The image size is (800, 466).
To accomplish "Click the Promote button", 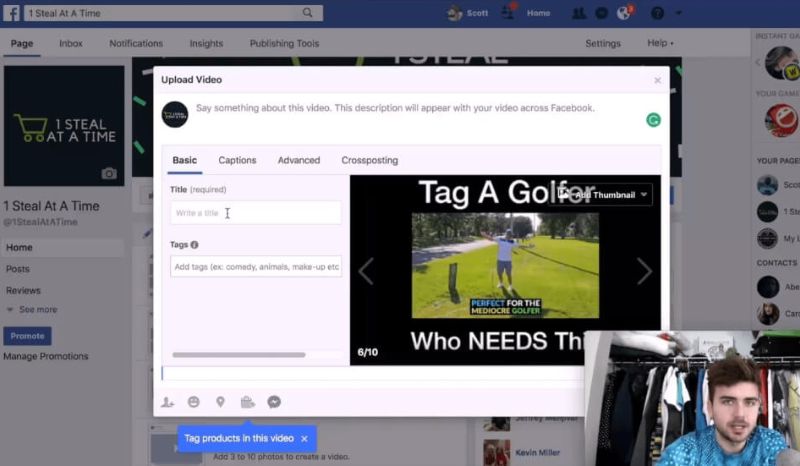I will (28, 336).
